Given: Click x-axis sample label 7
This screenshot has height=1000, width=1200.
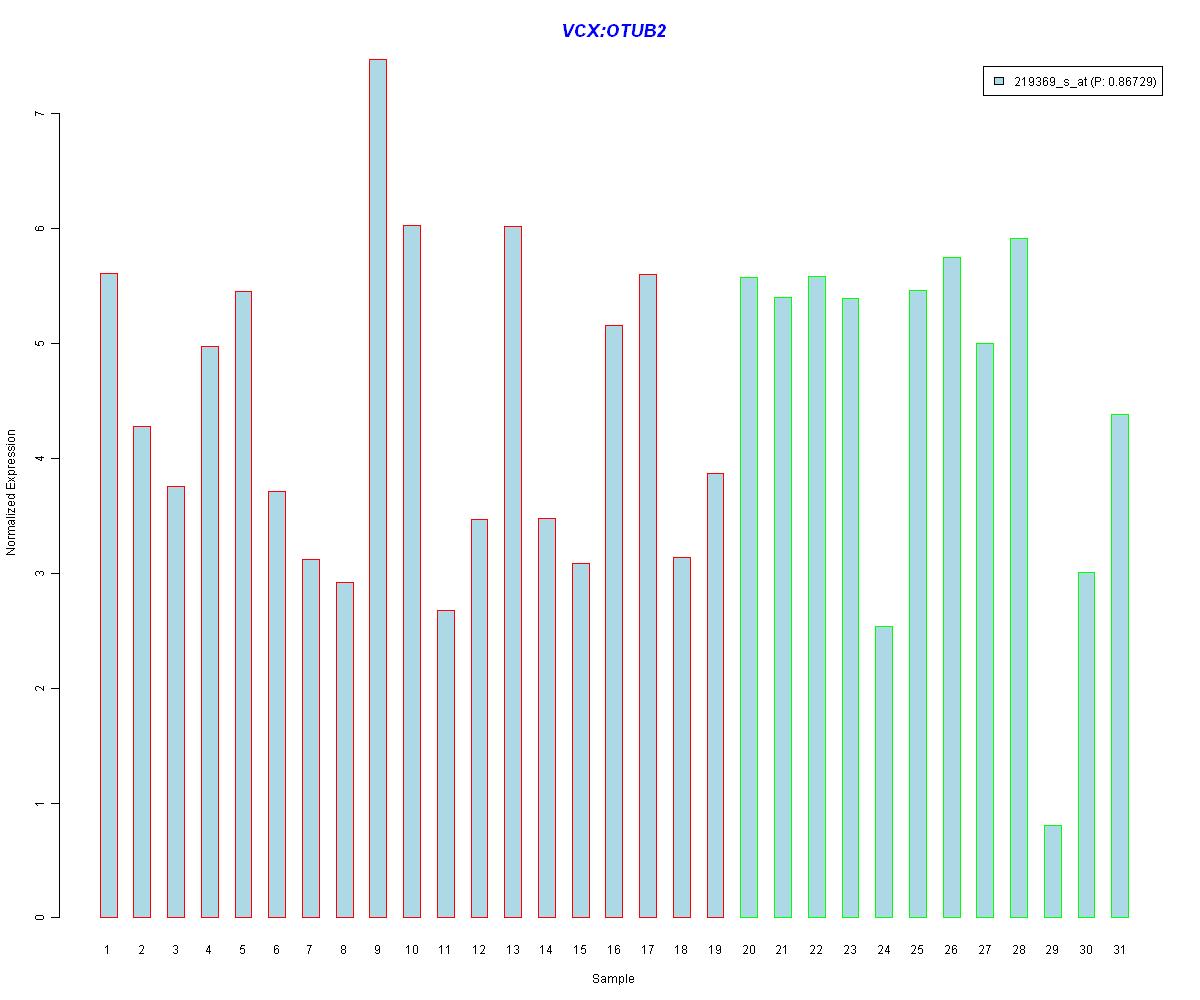Looking at the screenshot, I should tap(311, 950).
